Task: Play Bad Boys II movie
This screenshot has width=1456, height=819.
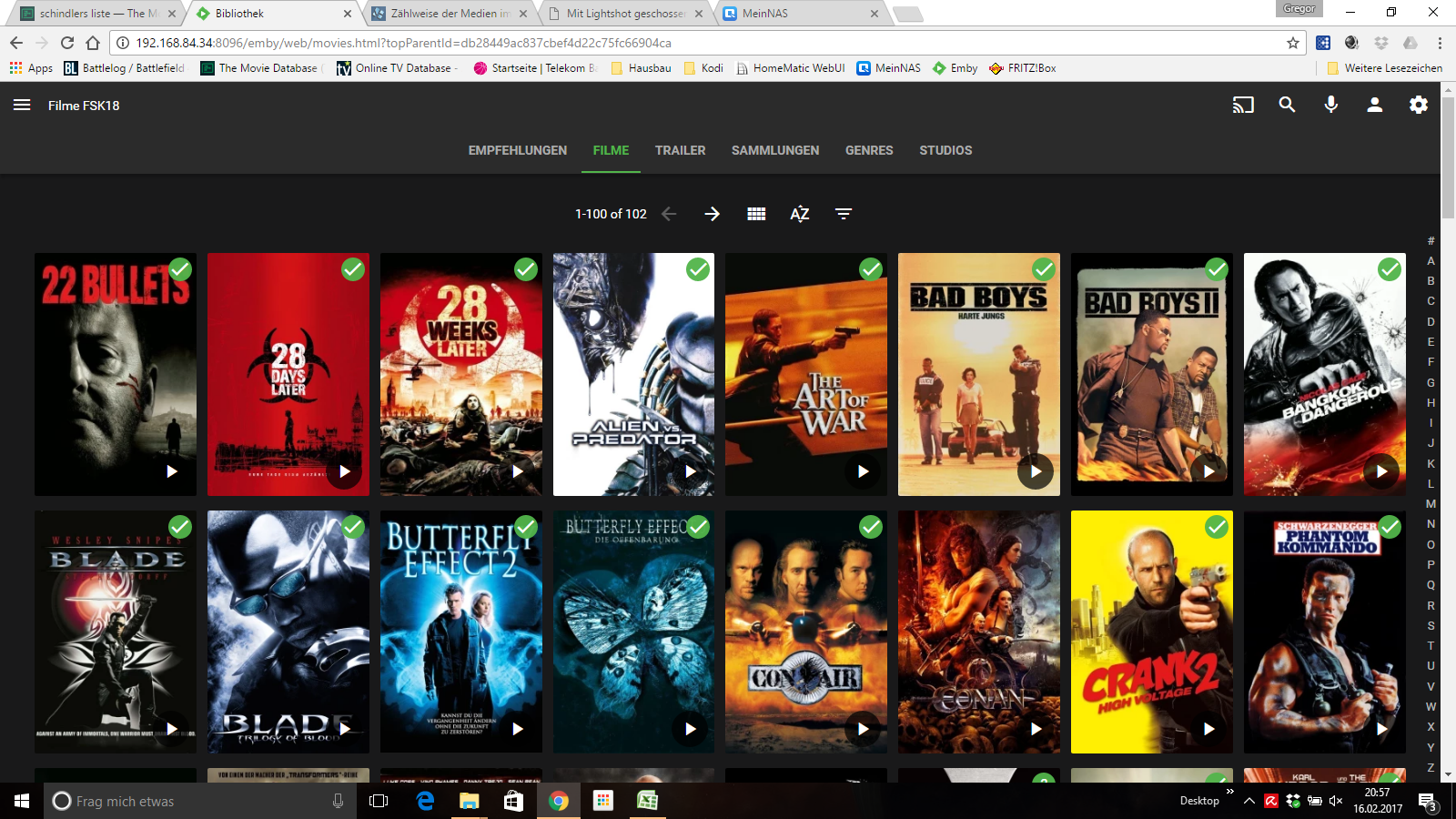Action: (x=1208, y=471)
